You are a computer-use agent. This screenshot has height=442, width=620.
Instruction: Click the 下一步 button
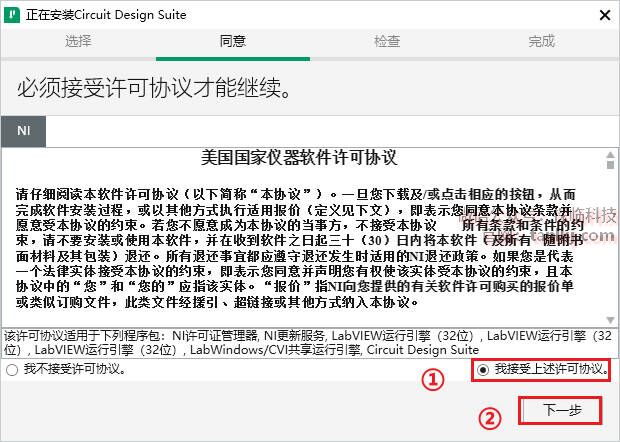tap(561, 410)
